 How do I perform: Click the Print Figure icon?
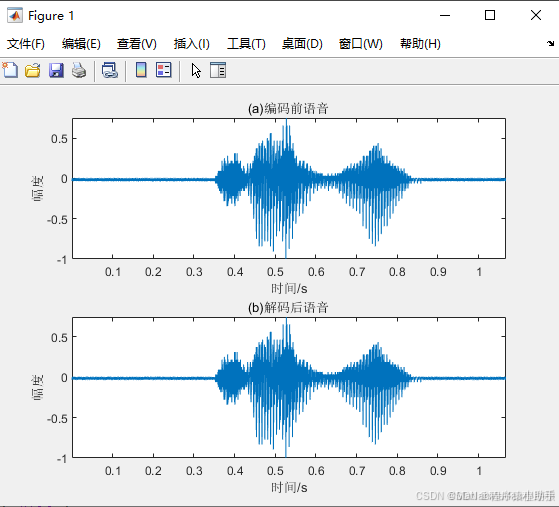pos(79,70)
